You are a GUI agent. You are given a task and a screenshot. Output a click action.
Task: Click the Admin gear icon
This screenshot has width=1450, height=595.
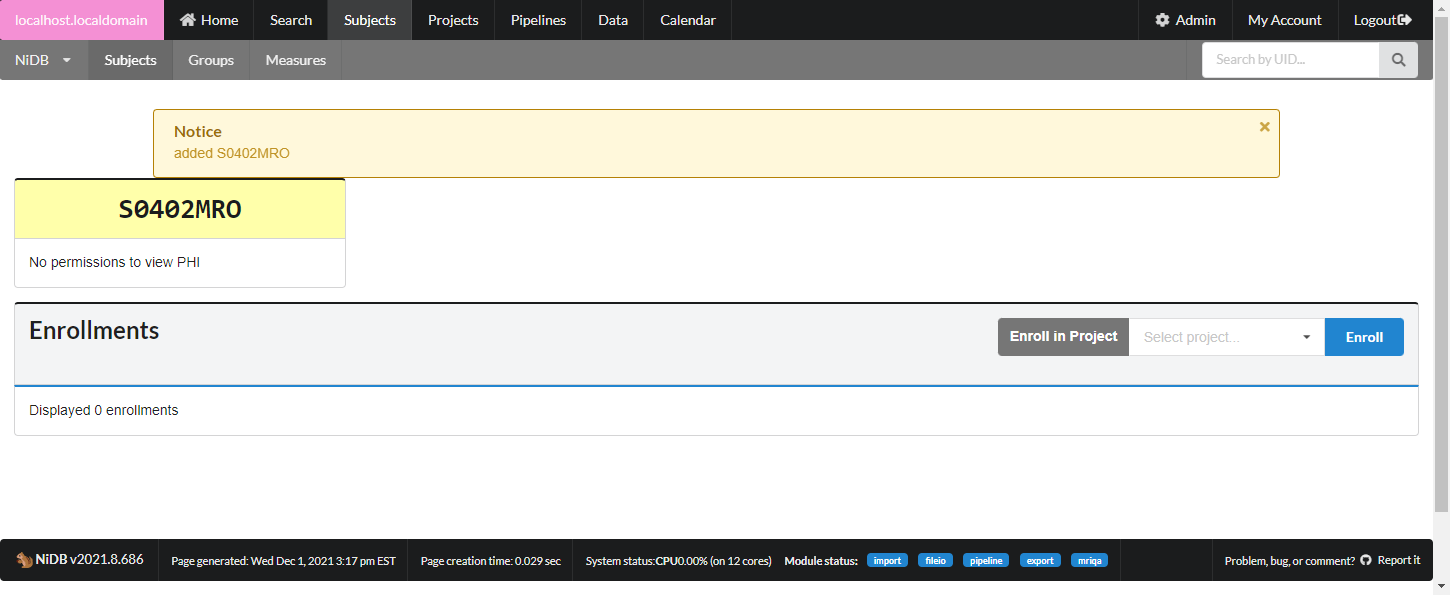[x=1162, y=20]
